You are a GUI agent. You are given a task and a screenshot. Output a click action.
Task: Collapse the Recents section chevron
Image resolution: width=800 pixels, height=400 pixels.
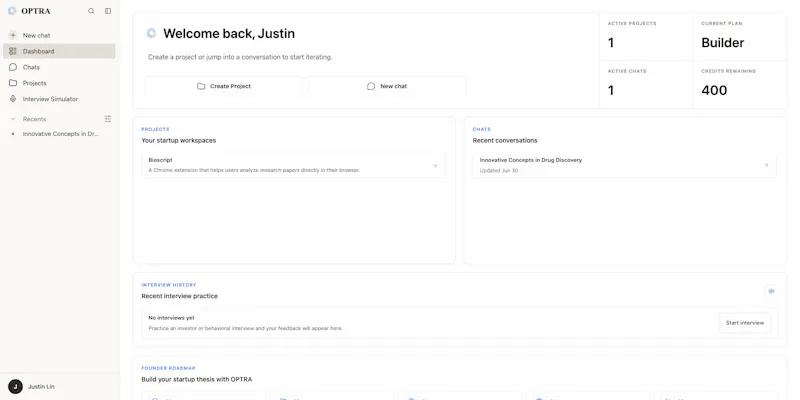13,119
